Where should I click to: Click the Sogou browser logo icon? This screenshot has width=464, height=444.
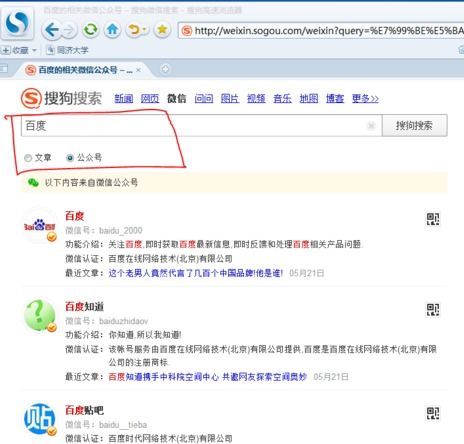[17, 23]
